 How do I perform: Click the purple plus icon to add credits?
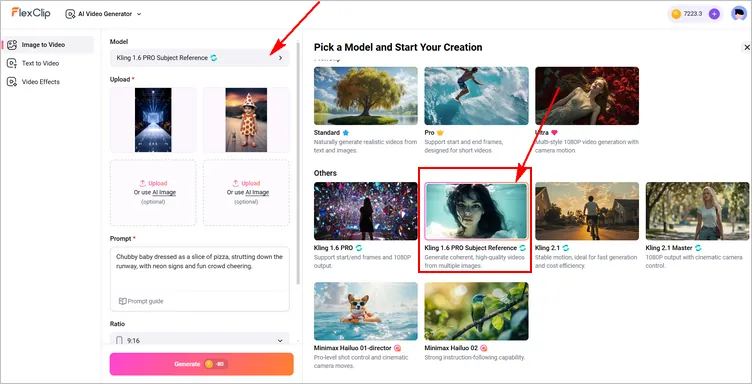pos(714,14)
